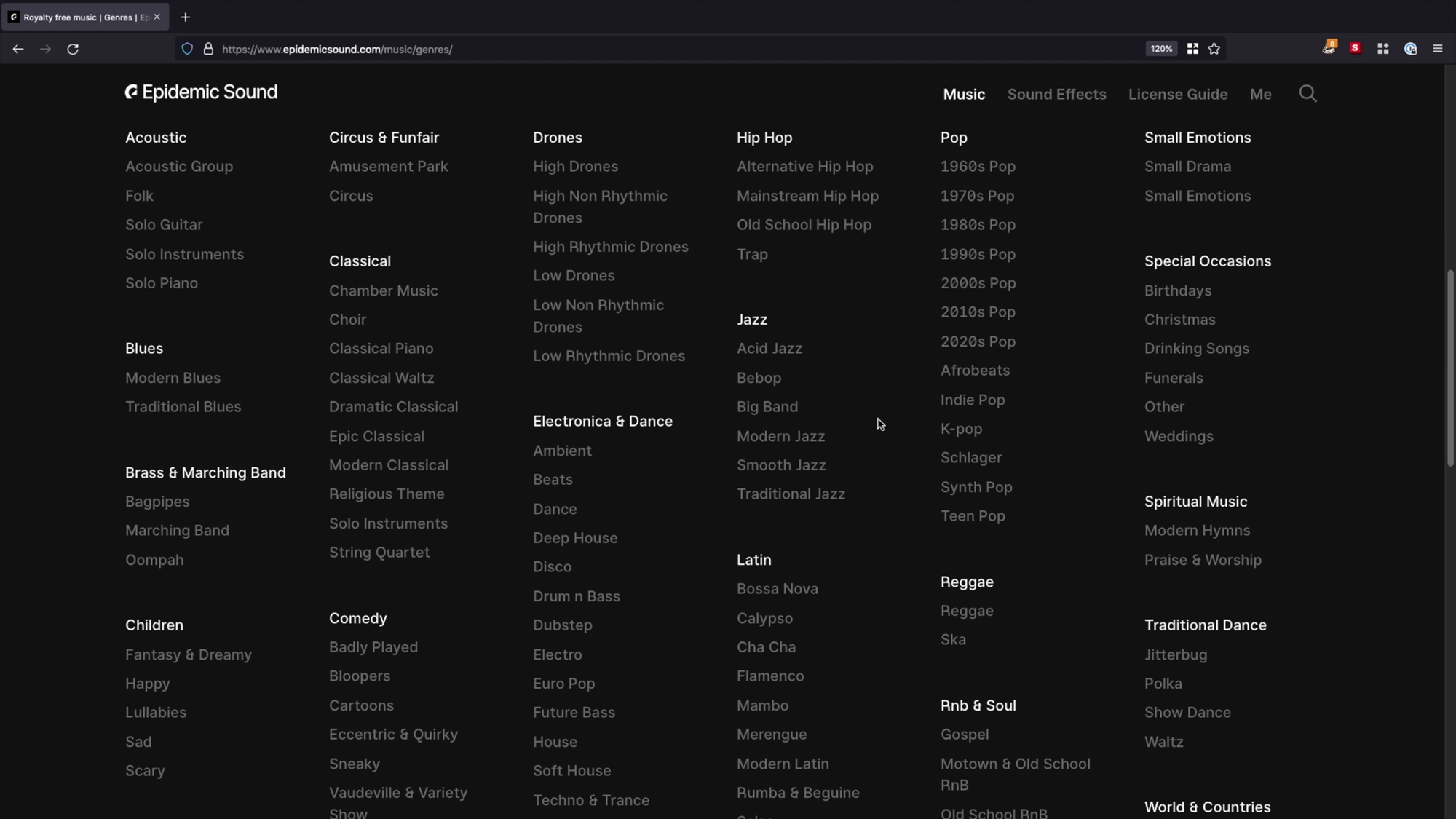Image resolution: width=1456 pixels, height=819 pixels.
Task: Open the String Quartet genre
Action: tap(379, 553)
